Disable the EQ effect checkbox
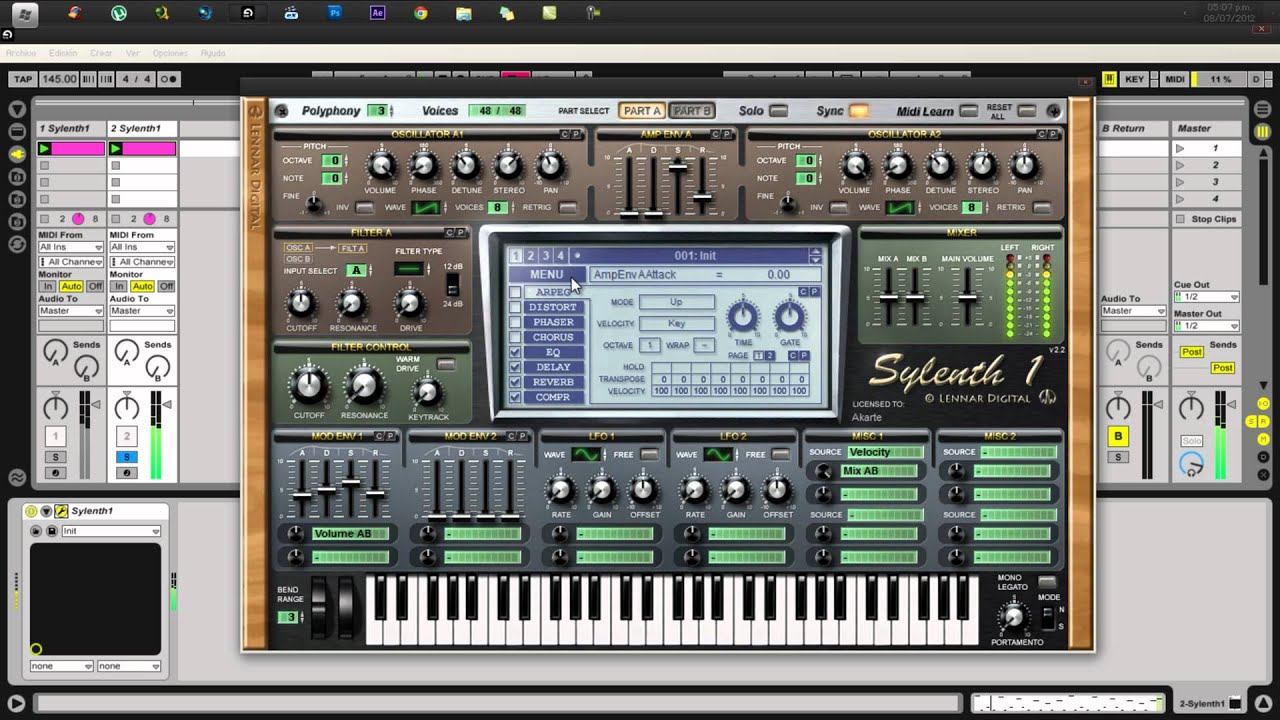Viewport: 1280px width, 720px height. coord(515,352)
